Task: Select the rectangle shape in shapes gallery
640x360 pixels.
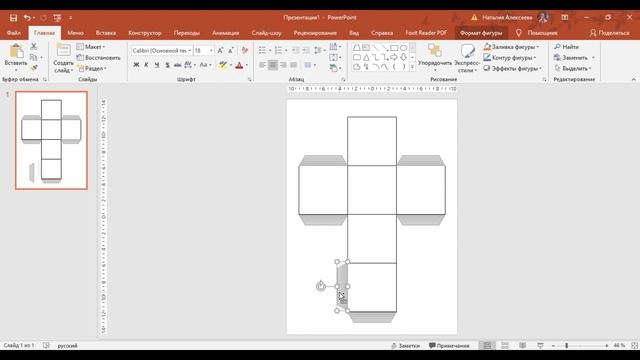Action: coord(394,48)
